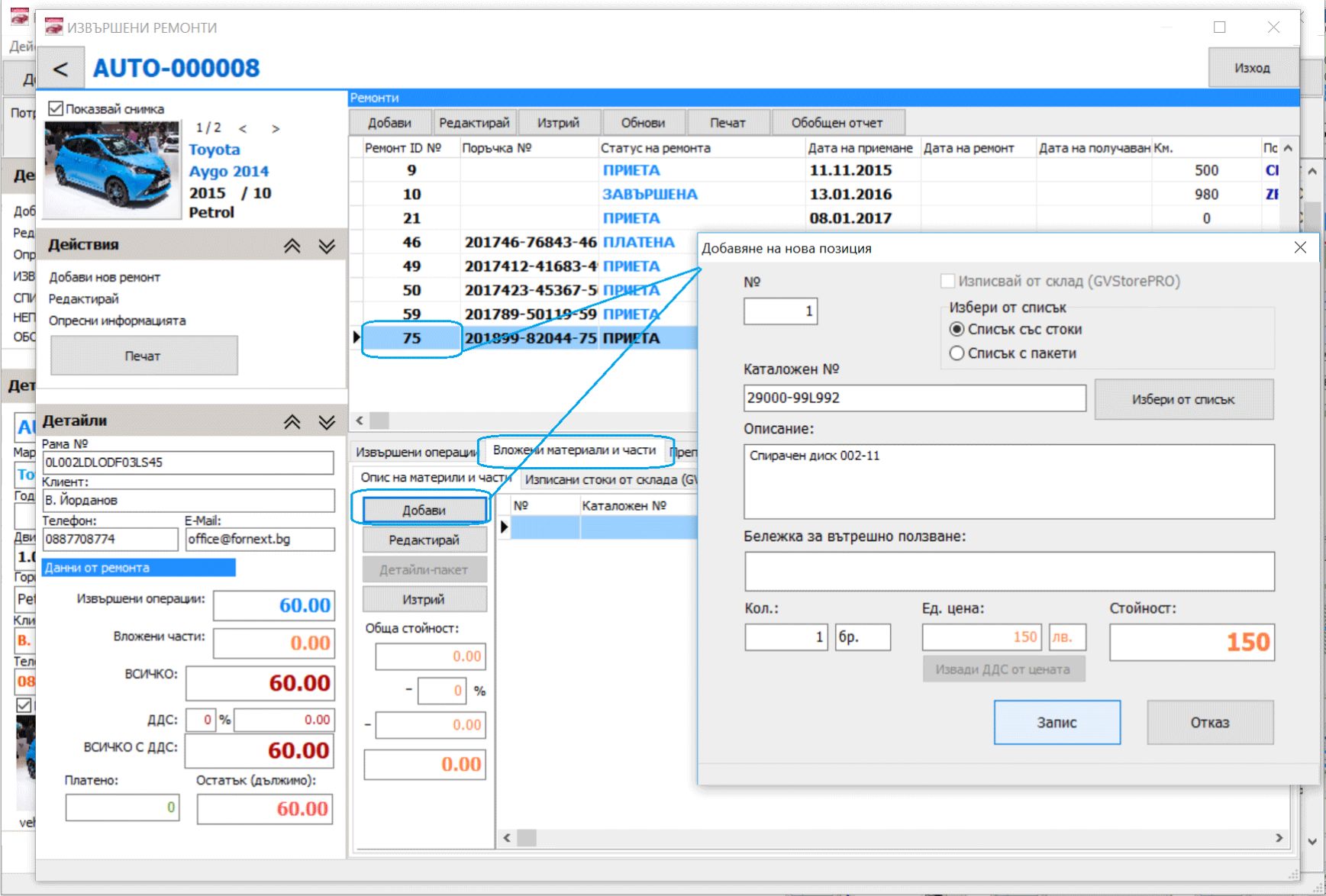Click the № position number field
1326x896 pixels.
point(781,311)
